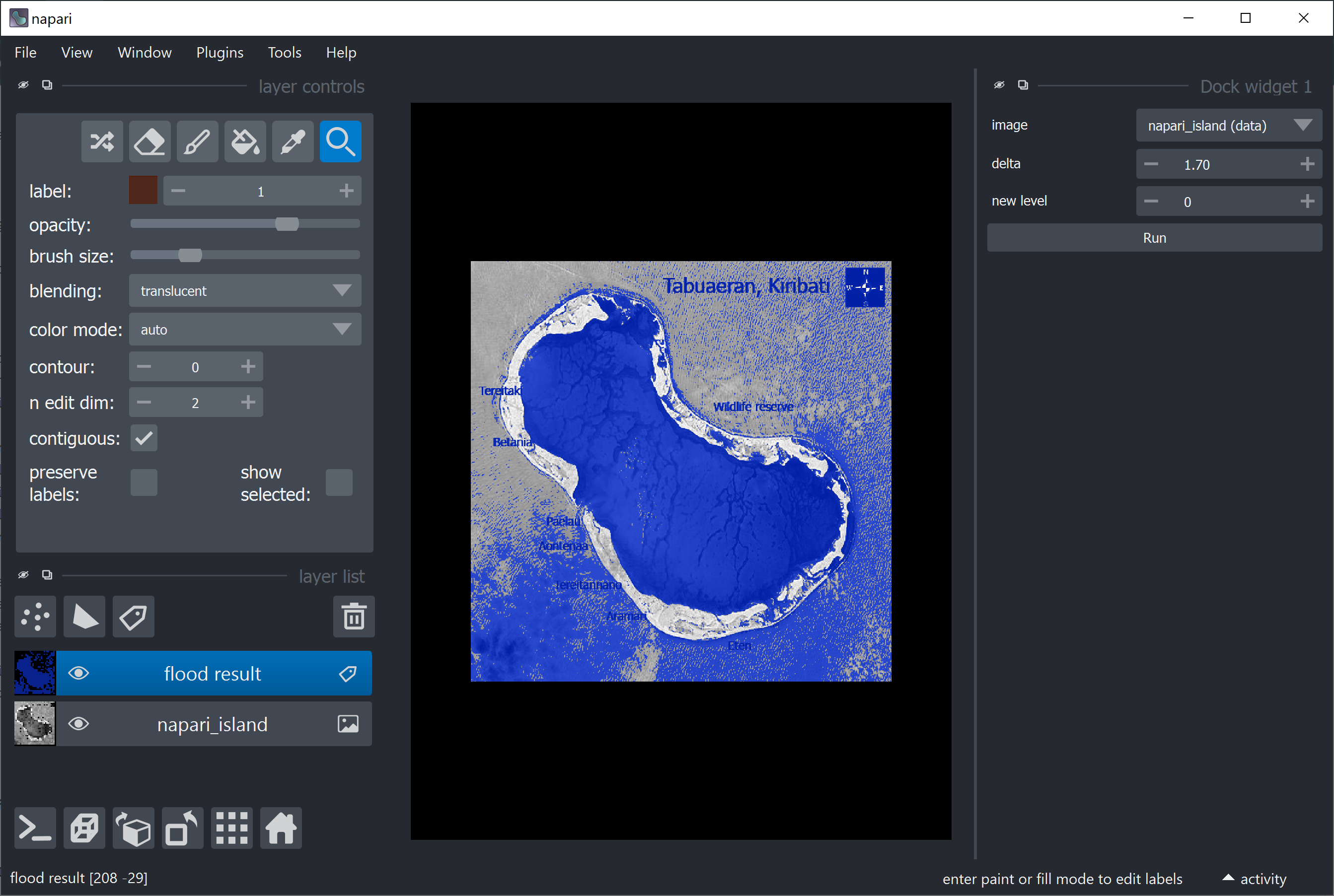Screen dimensions: 1334x896
Task: Uncheck the contiguous checkbox
Action: 144,438
